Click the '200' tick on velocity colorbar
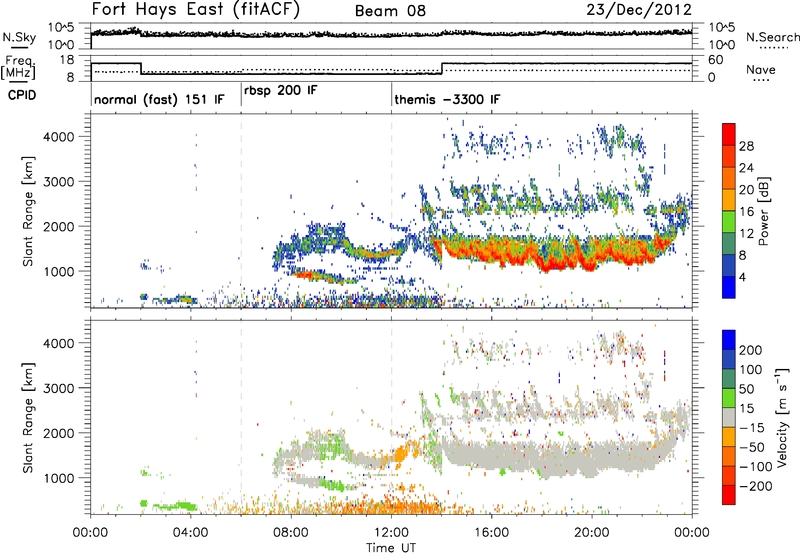 [x=751, y=350]
